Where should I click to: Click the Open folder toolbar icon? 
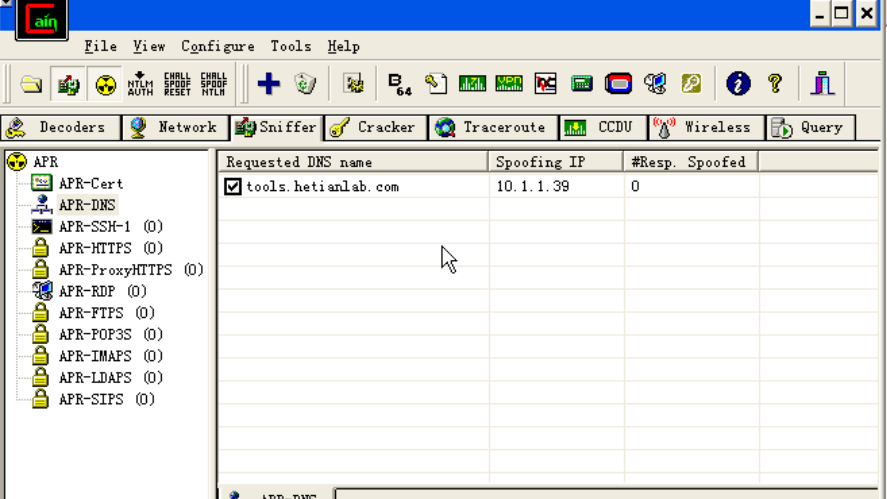(31, 84)
